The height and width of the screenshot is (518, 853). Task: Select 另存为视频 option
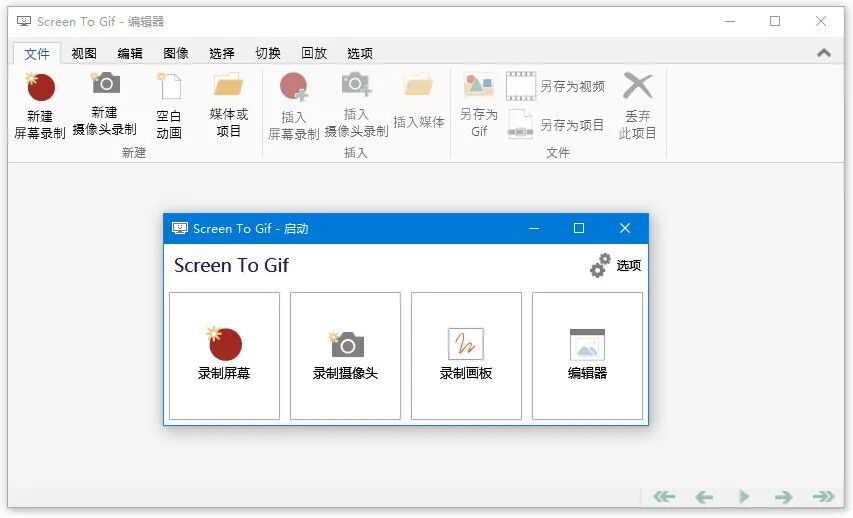555,86
